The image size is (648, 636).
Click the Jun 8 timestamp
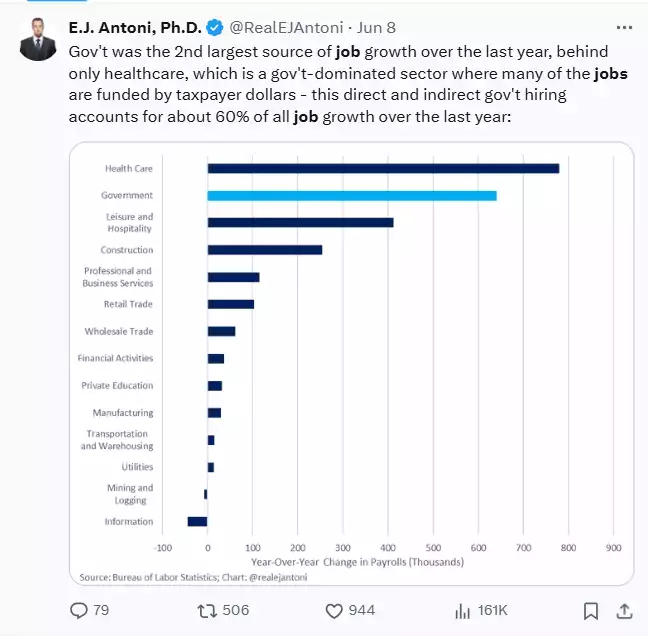pos(380,27)
